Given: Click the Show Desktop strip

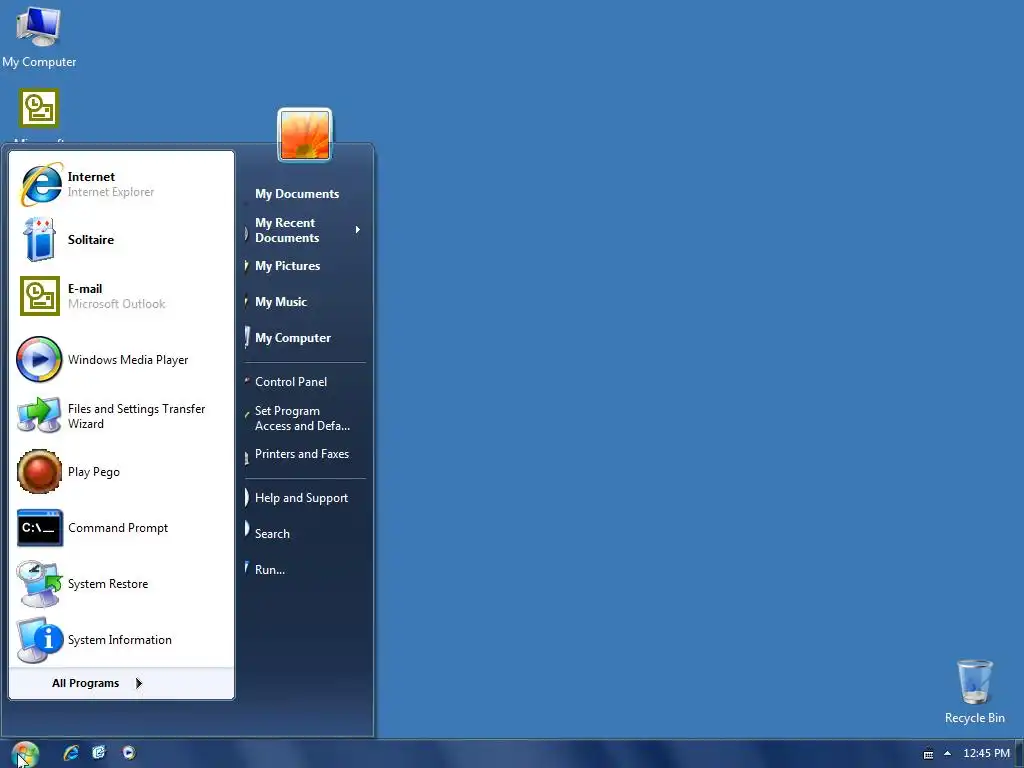Looking at the screenshot, I should coord(1019,754).
